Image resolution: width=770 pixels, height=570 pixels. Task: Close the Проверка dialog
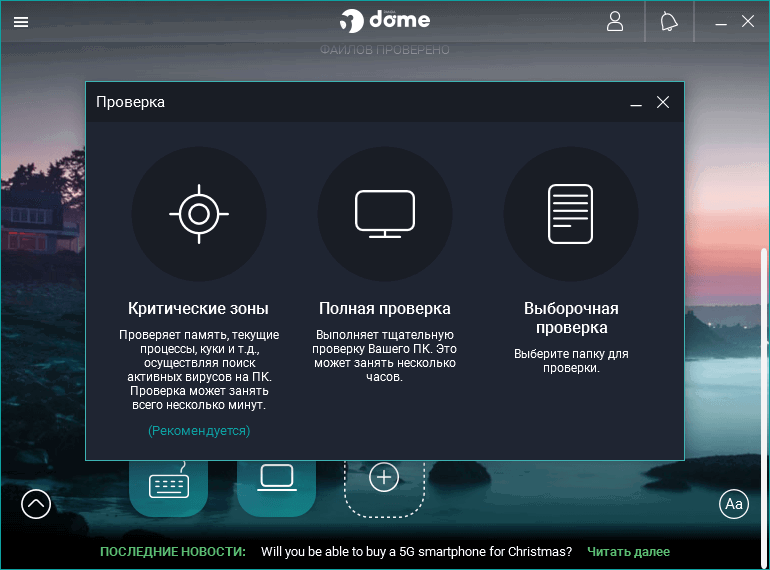[663, 102]
